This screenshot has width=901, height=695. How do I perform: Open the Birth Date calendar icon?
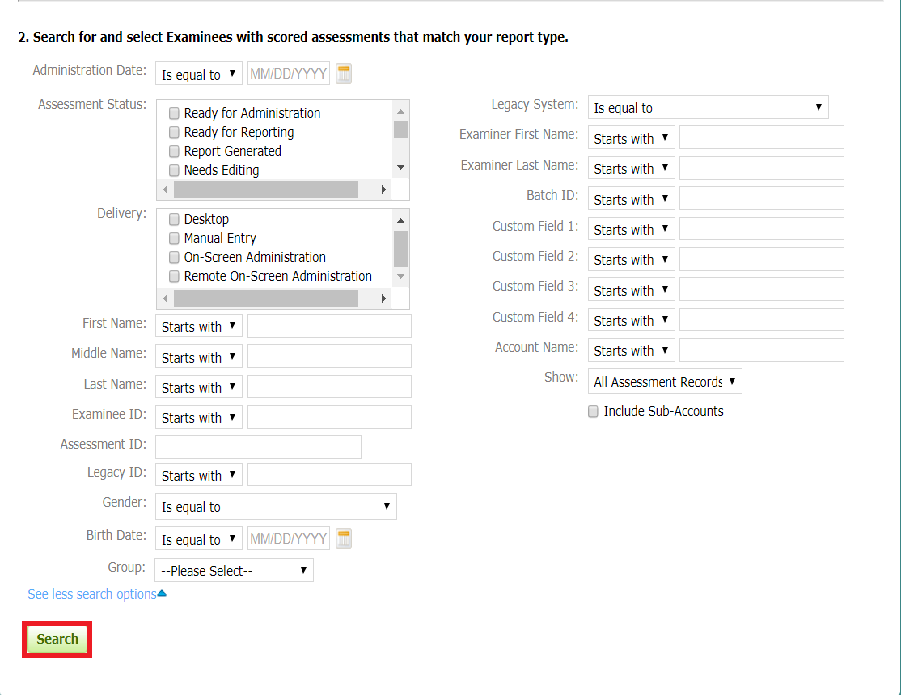click(344, 539)
